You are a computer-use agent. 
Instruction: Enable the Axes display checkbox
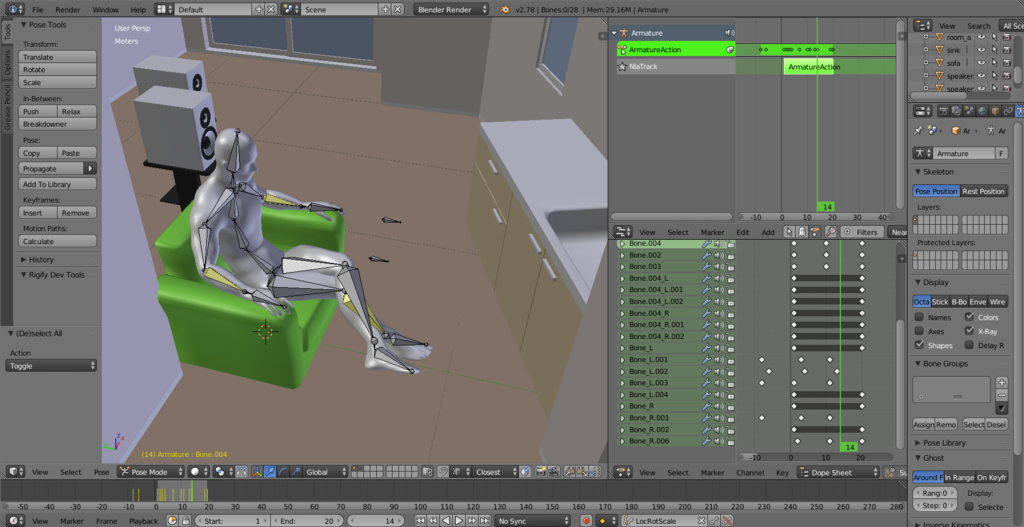click(919, 331)
